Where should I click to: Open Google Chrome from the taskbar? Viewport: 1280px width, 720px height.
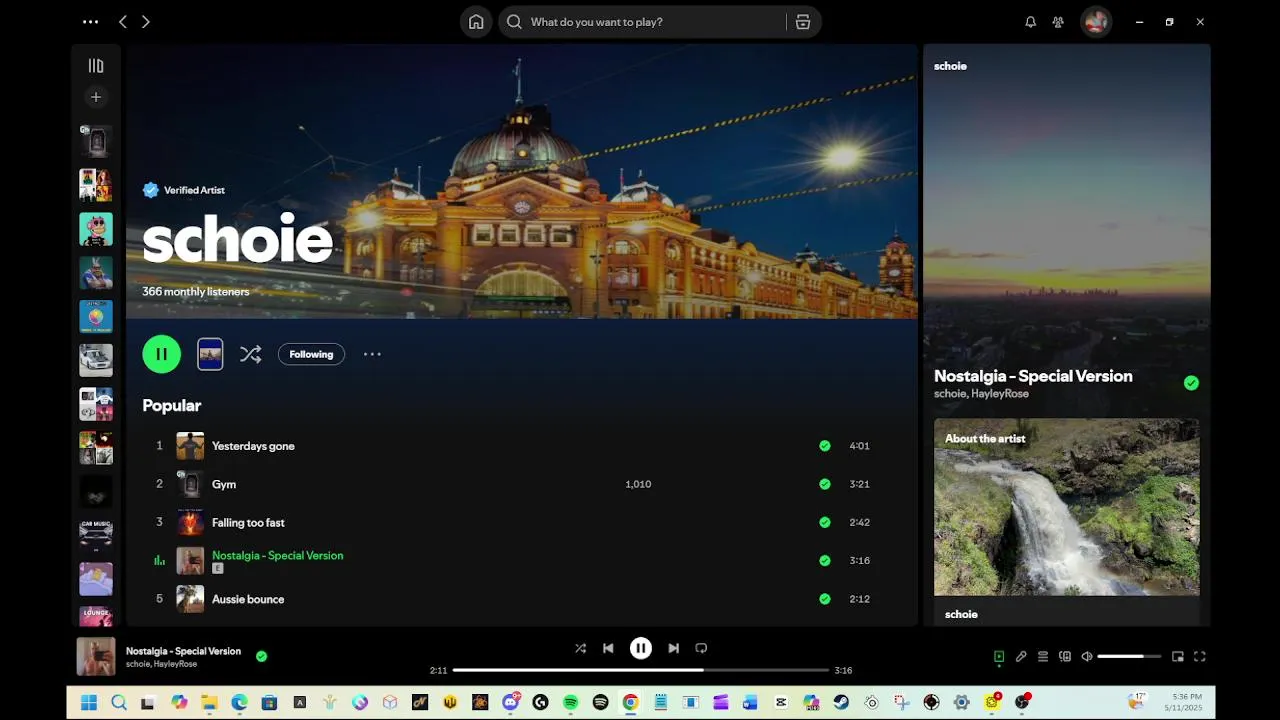point(630,702)
